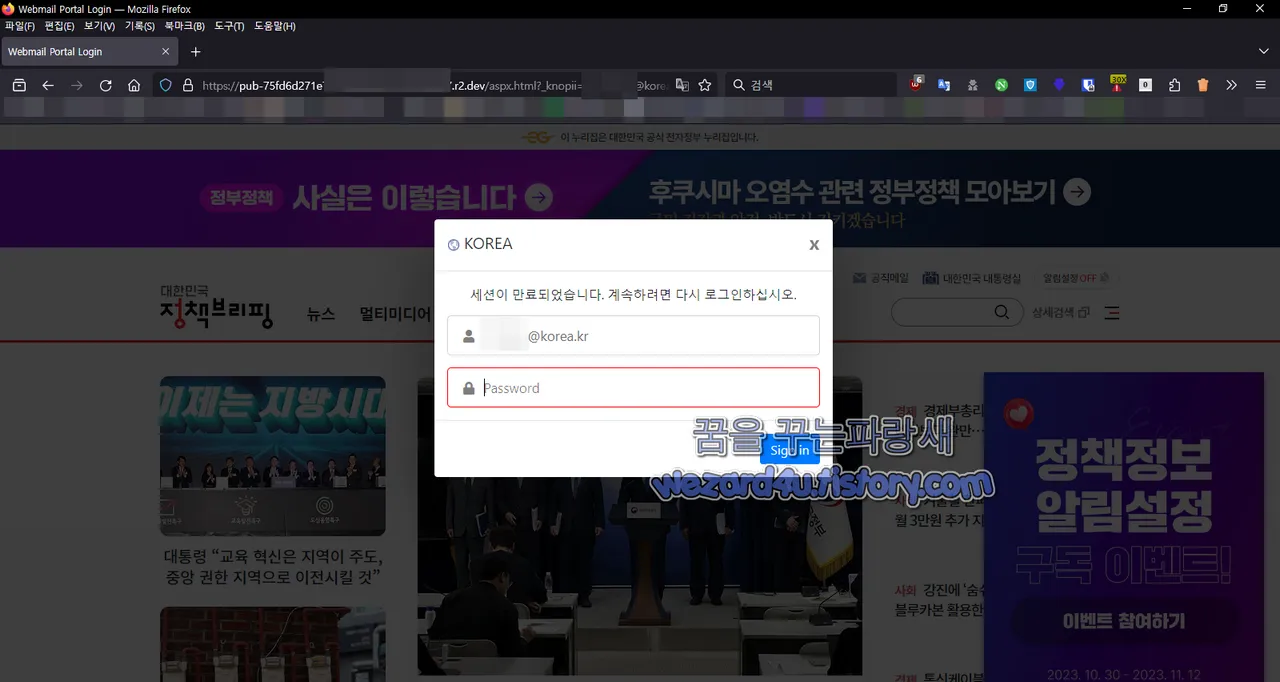This screenshot has height=682, width=1280.
Task: Toggle tracking protection shield in address bar
Action: tap(167, 85)
